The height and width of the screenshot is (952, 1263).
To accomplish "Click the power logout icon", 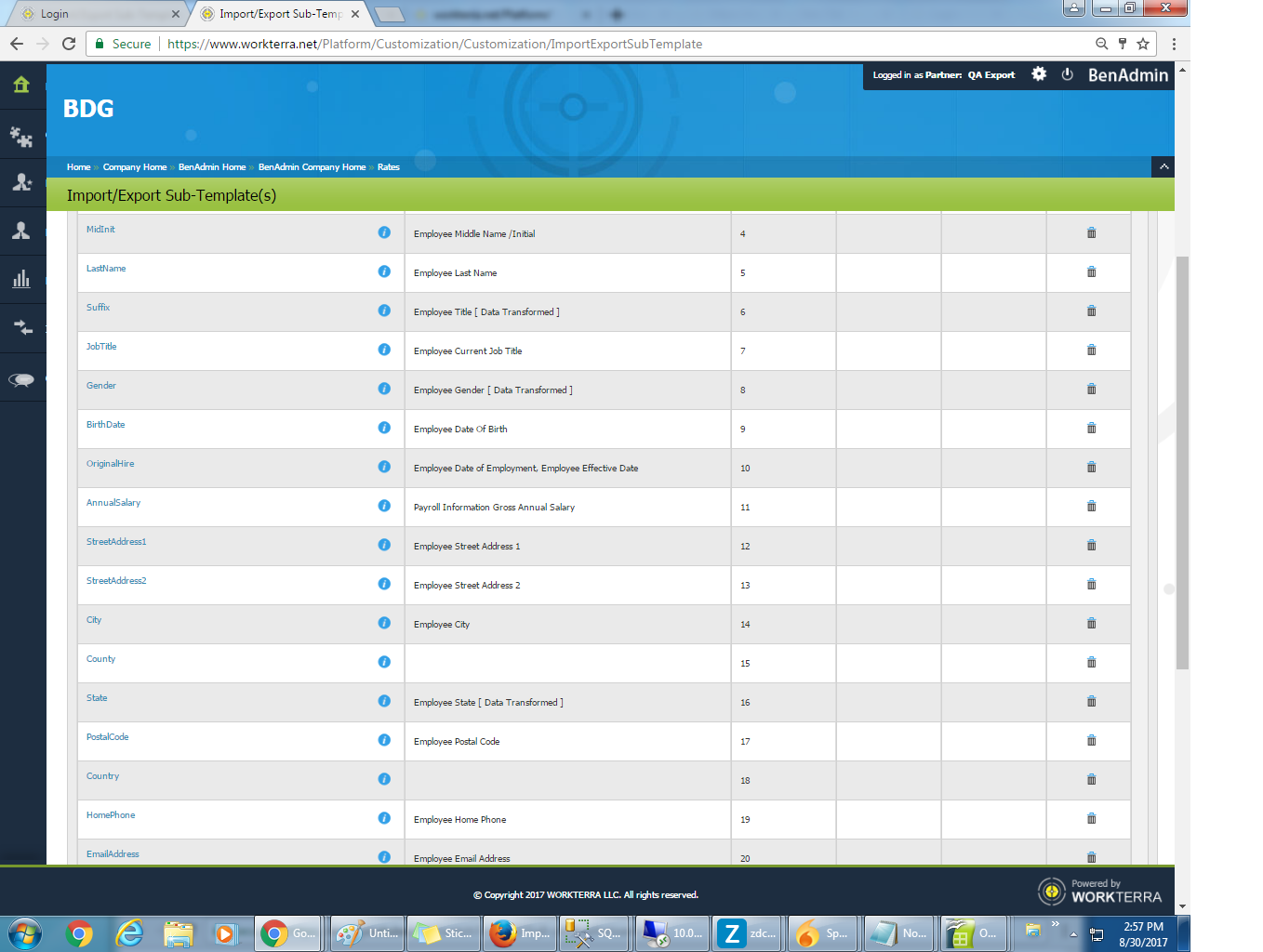I will [1067, 74].
